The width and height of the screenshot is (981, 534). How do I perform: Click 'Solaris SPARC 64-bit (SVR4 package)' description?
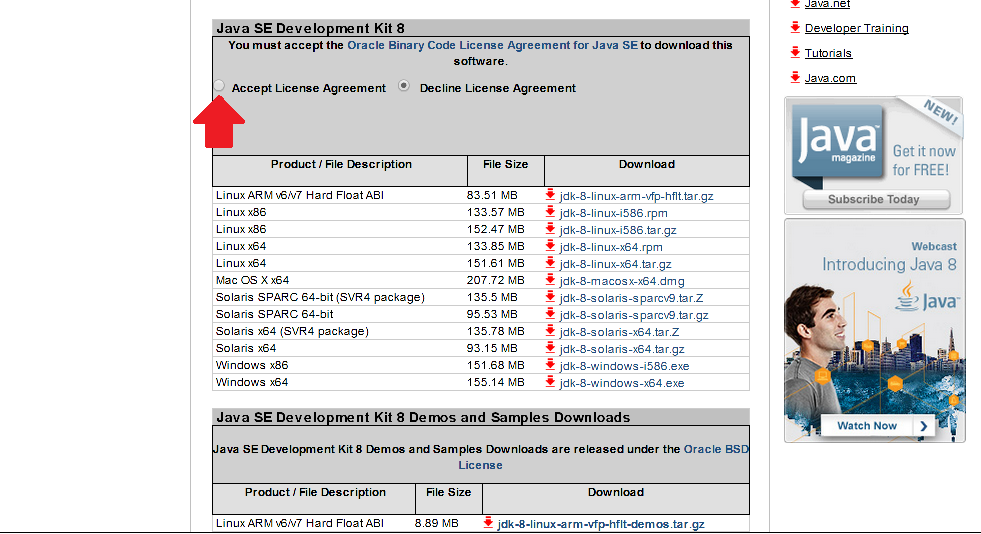pos(320,297)
